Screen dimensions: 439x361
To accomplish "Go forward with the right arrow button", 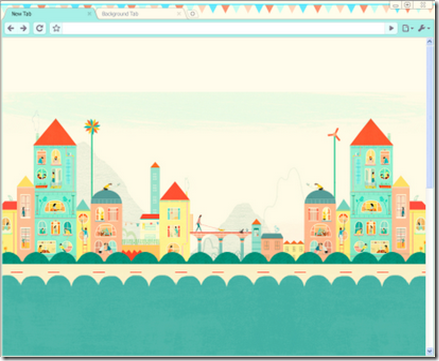I will [23, 28].
